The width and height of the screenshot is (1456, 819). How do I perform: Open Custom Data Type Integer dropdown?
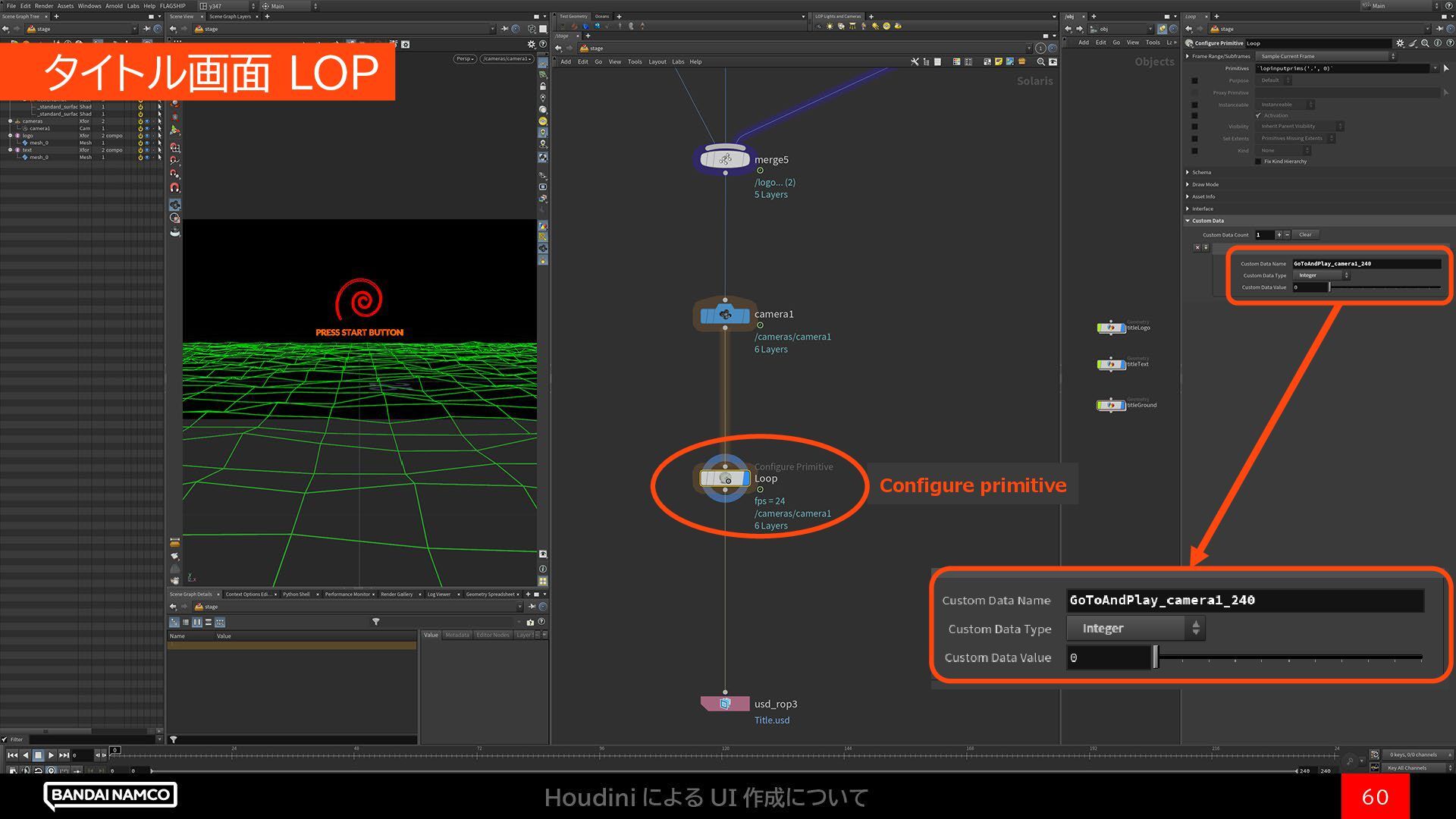(1323, 275)
